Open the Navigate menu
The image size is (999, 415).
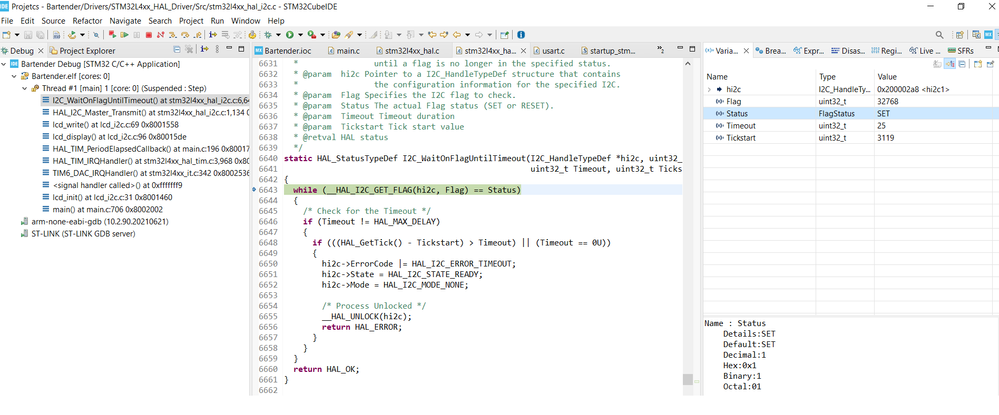[126, 20]
